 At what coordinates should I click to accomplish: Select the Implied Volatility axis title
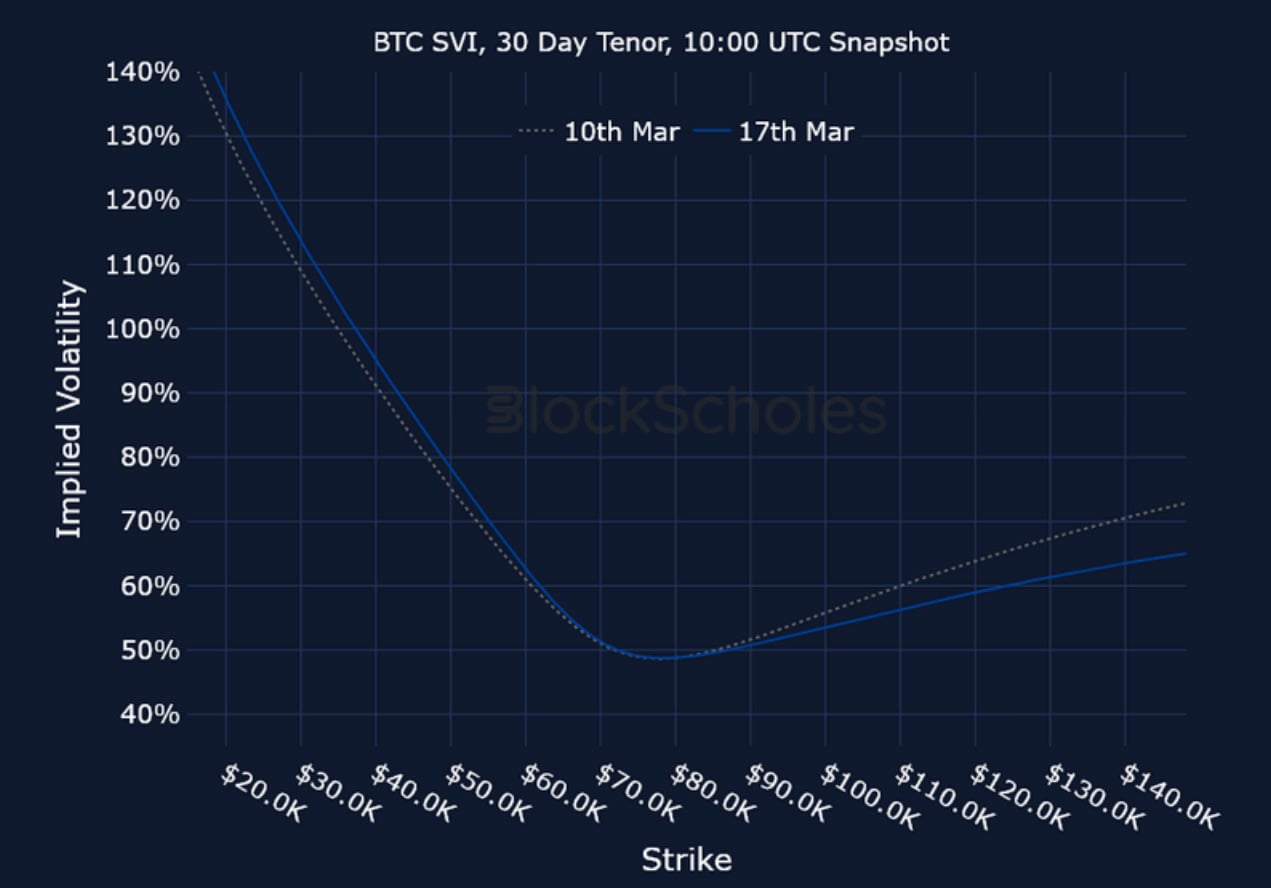pos(69,410)
